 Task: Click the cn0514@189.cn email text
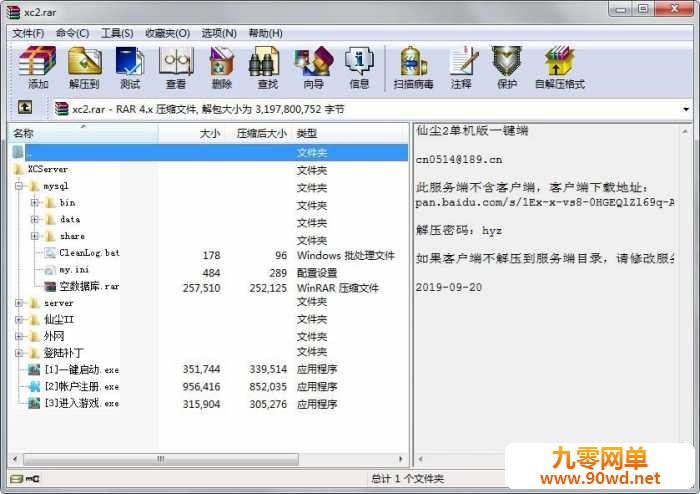[x=459, y=160]
